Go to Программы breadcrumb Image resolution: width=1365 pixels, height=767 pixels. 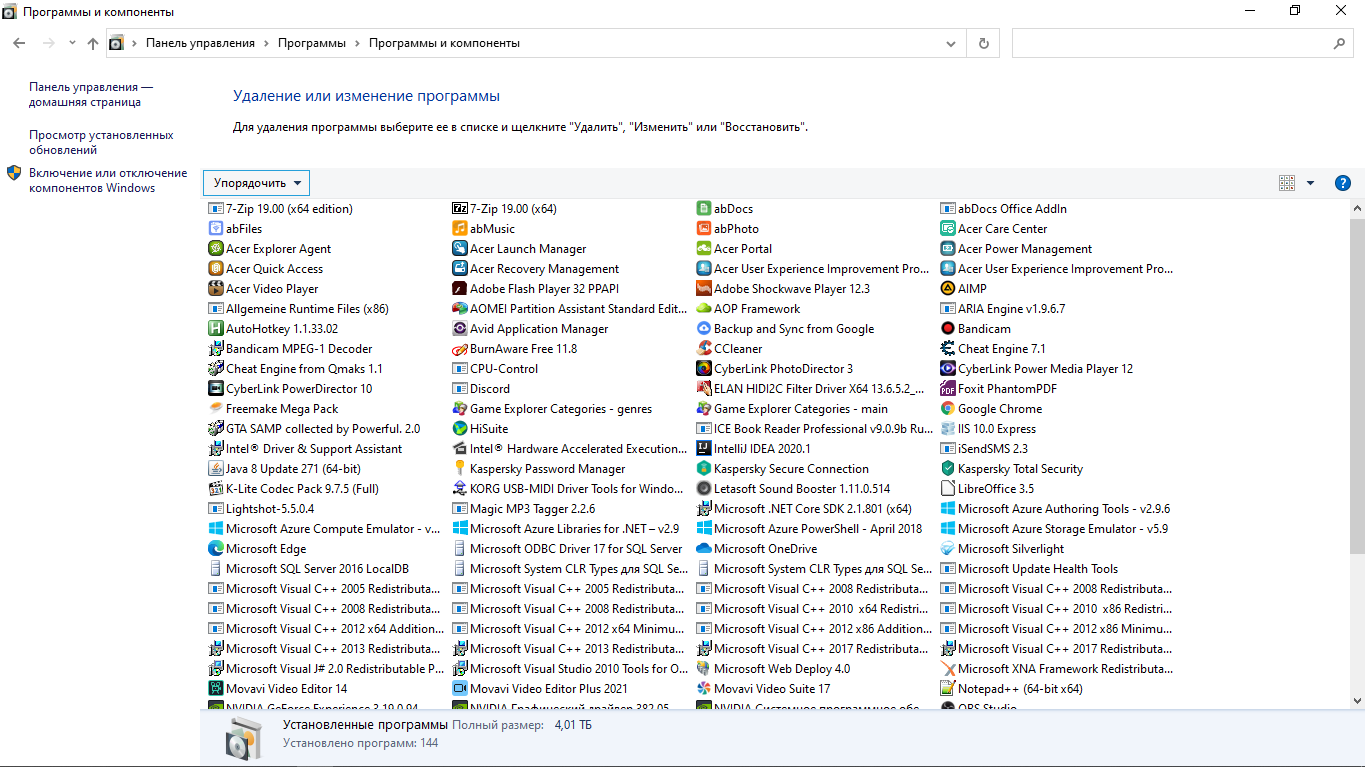coord(312,43)
